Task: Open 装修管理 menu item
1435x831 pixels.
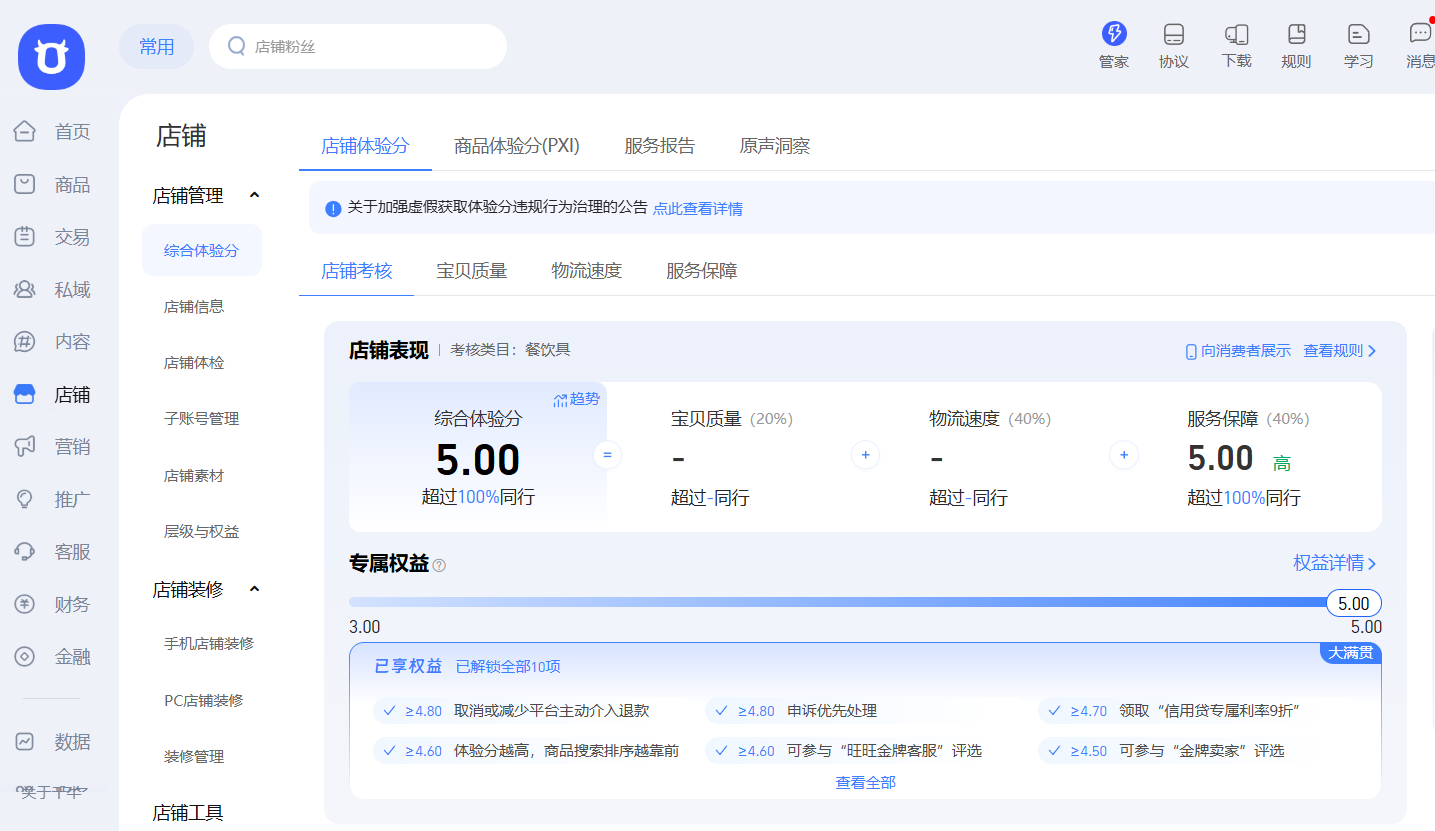Action: pos(194,757)
